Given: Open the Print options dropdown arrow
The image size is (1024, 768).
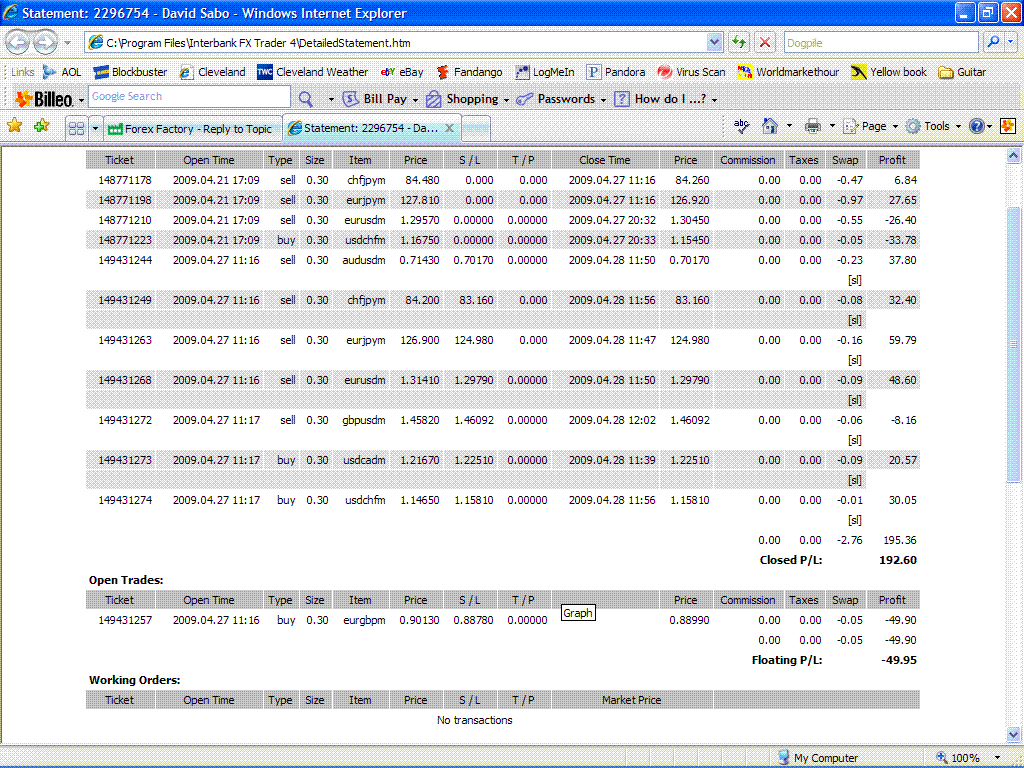Looking at the screenshot, I should point(832,126).
